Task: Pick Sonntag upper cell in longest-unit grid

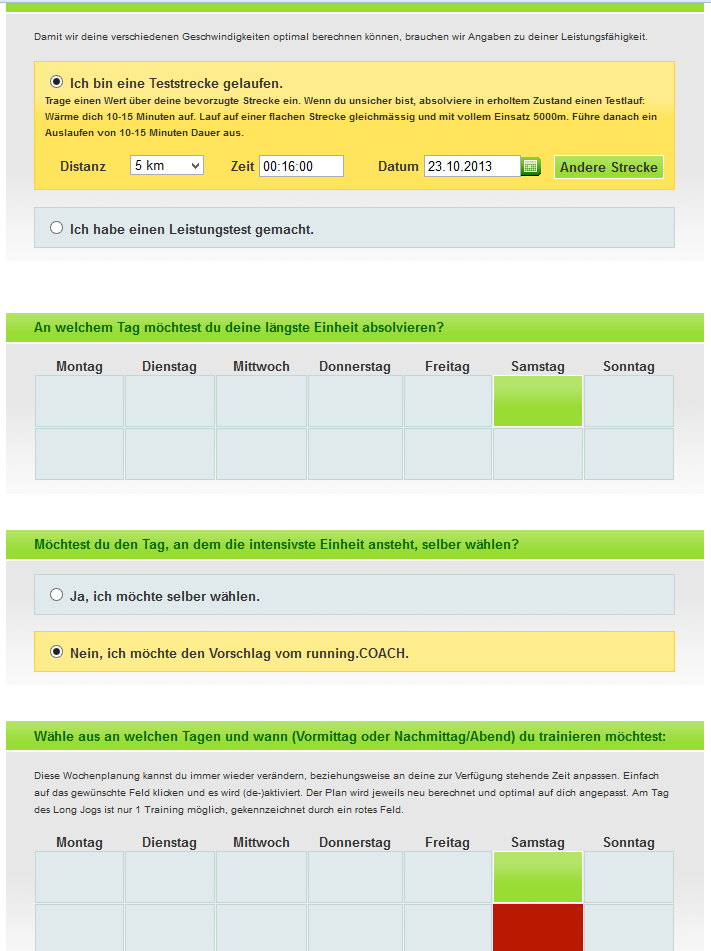Action: tap(629, 401)
